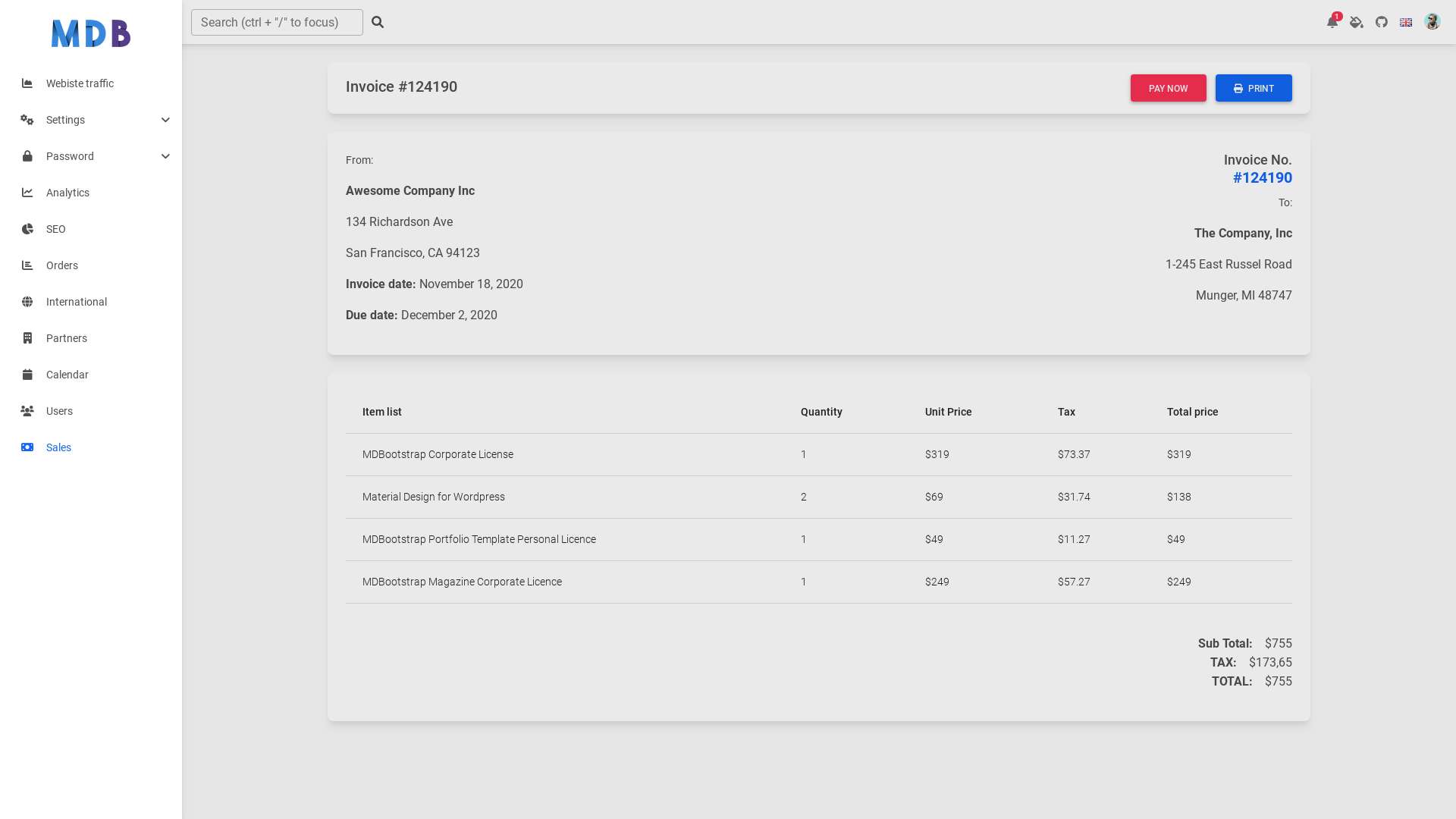Viewport: 1456px width, 819px height.
Task: Click inside the search input field
Action: pos(277,22)
